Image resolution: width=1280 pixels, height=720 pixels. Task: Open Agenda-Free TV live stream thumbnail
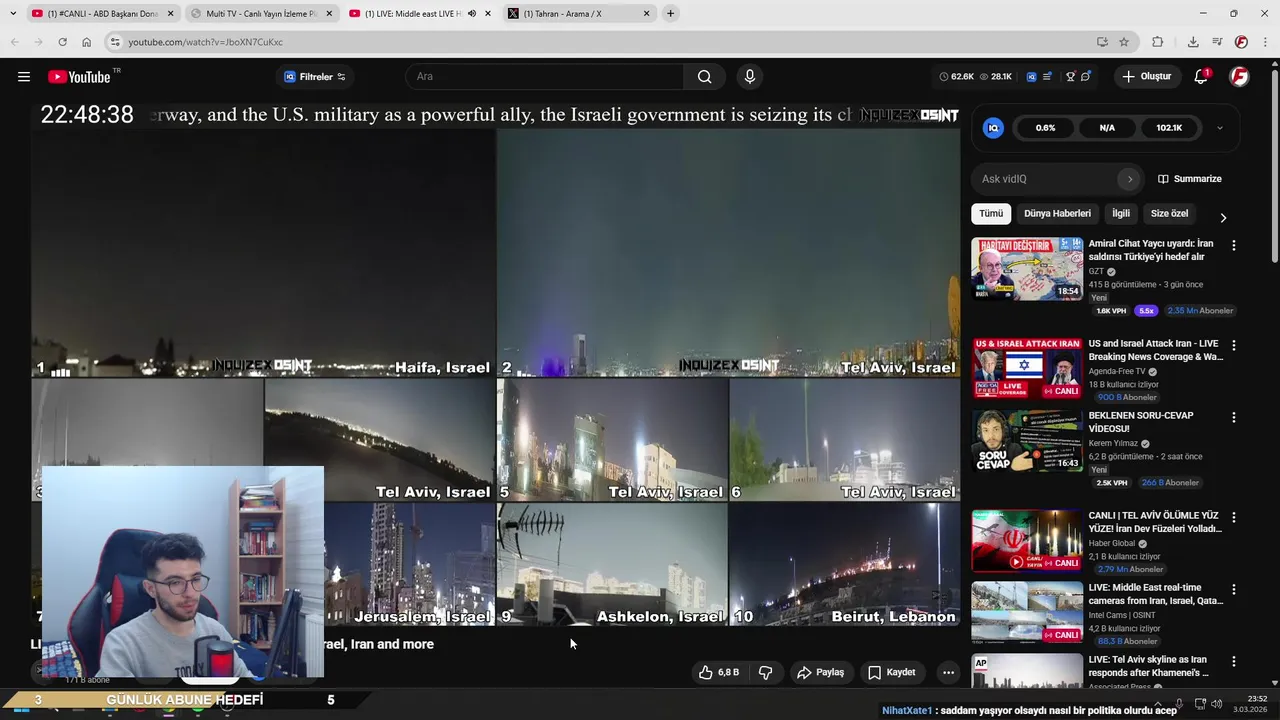pos(1027,369)
